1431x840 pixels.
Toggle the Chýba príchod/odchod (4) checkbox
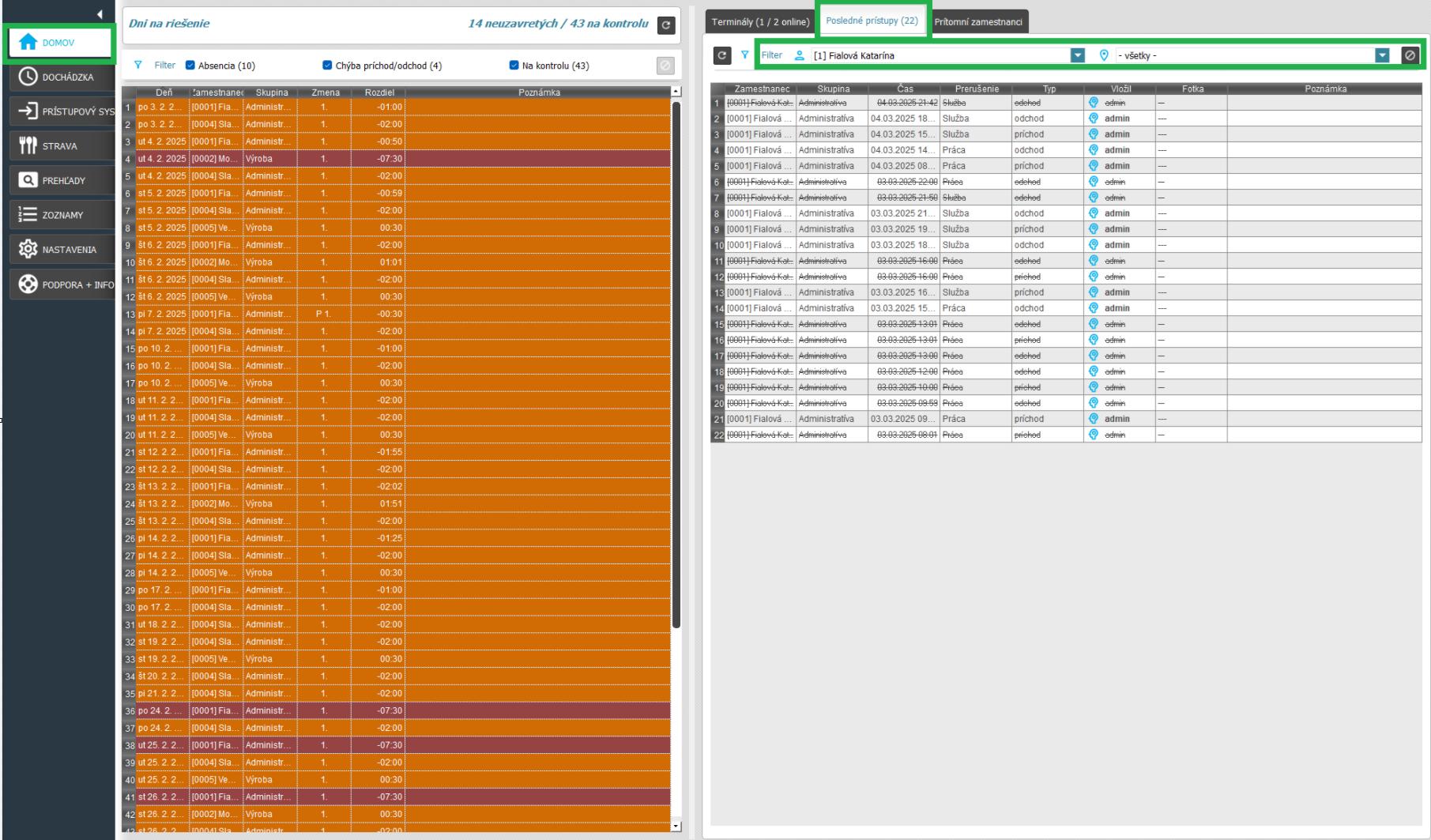327,66
